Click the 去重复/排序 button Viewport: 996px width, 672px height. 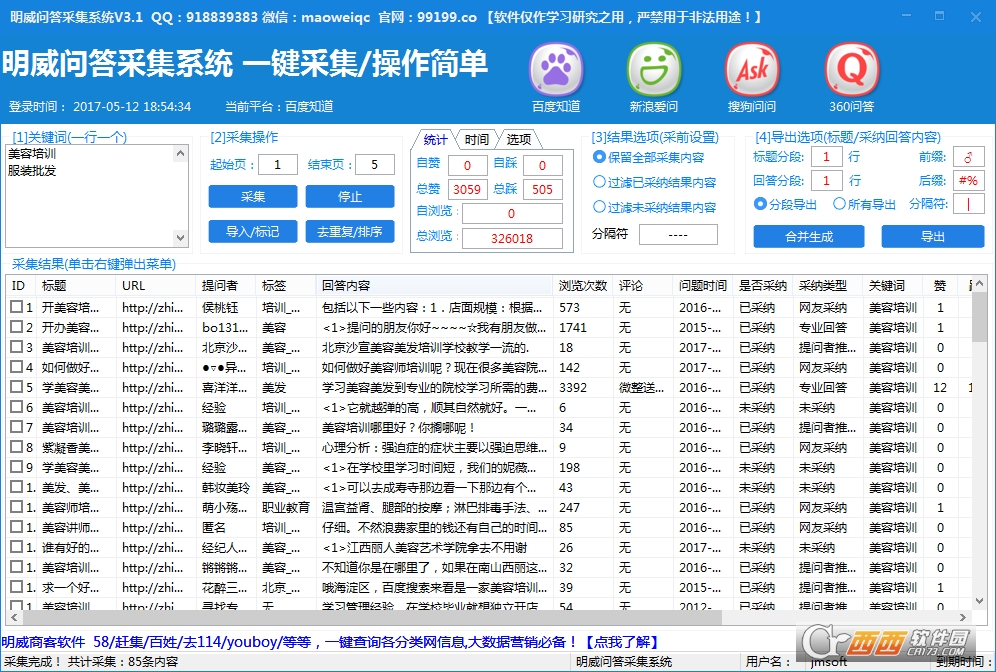[x=350, y=231]
